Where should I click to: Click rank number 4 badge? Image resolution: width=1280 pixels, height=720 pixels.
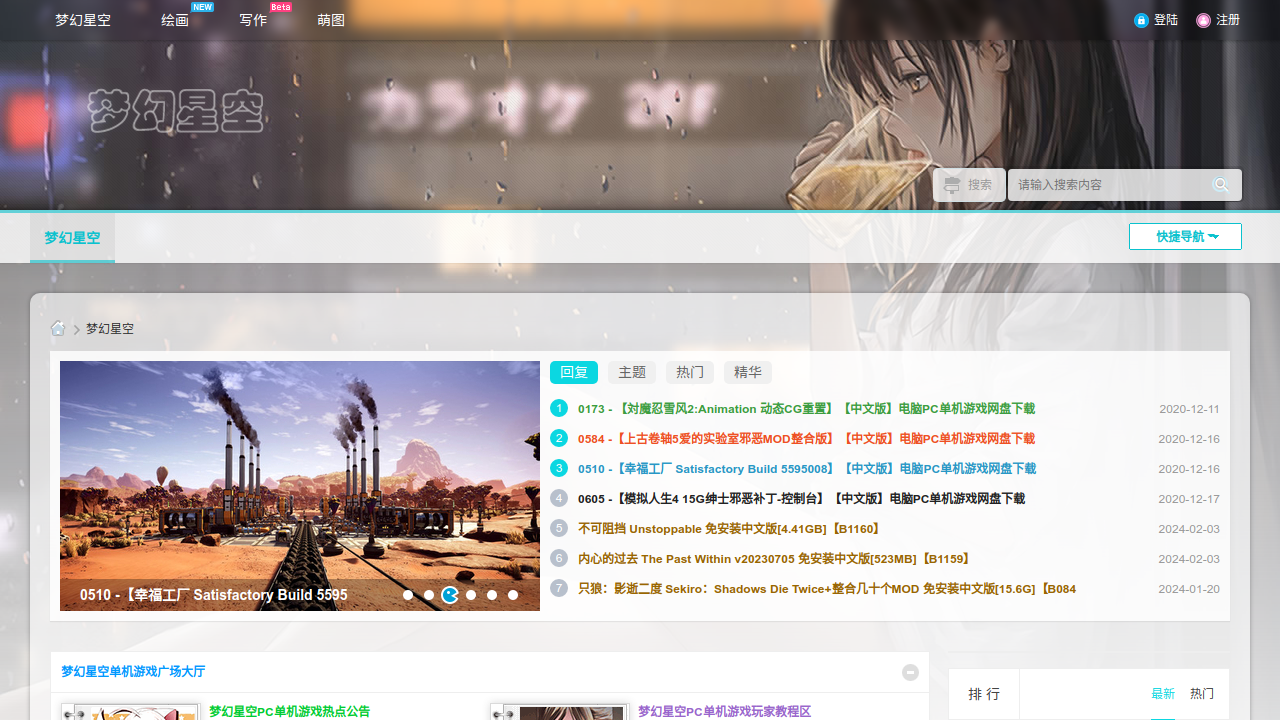click(x=559, y=498)
